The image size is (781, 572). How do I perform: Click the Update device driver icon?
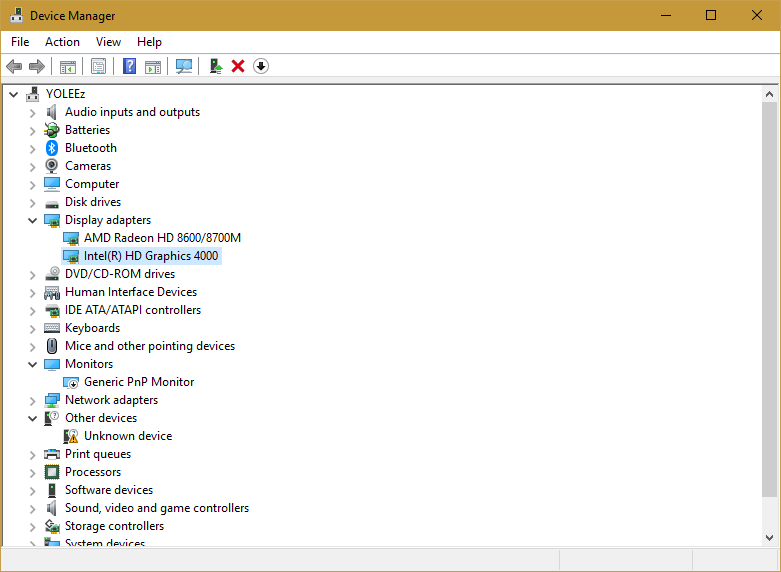(x=216, y=66)
